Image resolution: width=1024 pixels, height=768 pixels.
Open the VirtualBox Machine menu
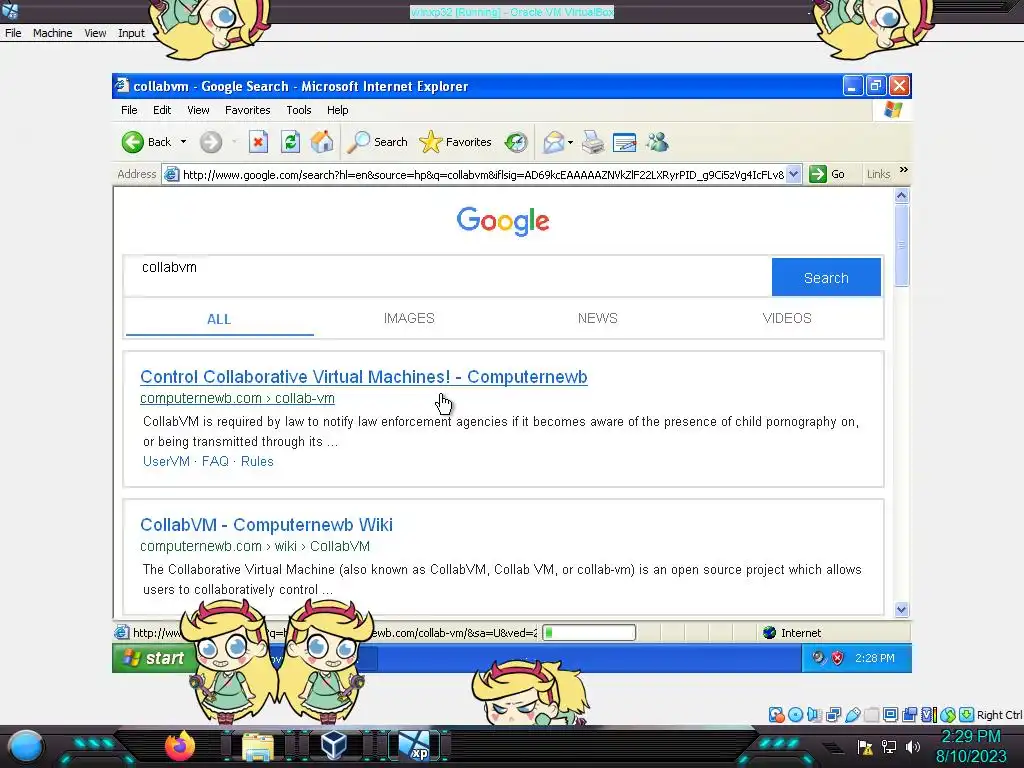coord(53,33)
